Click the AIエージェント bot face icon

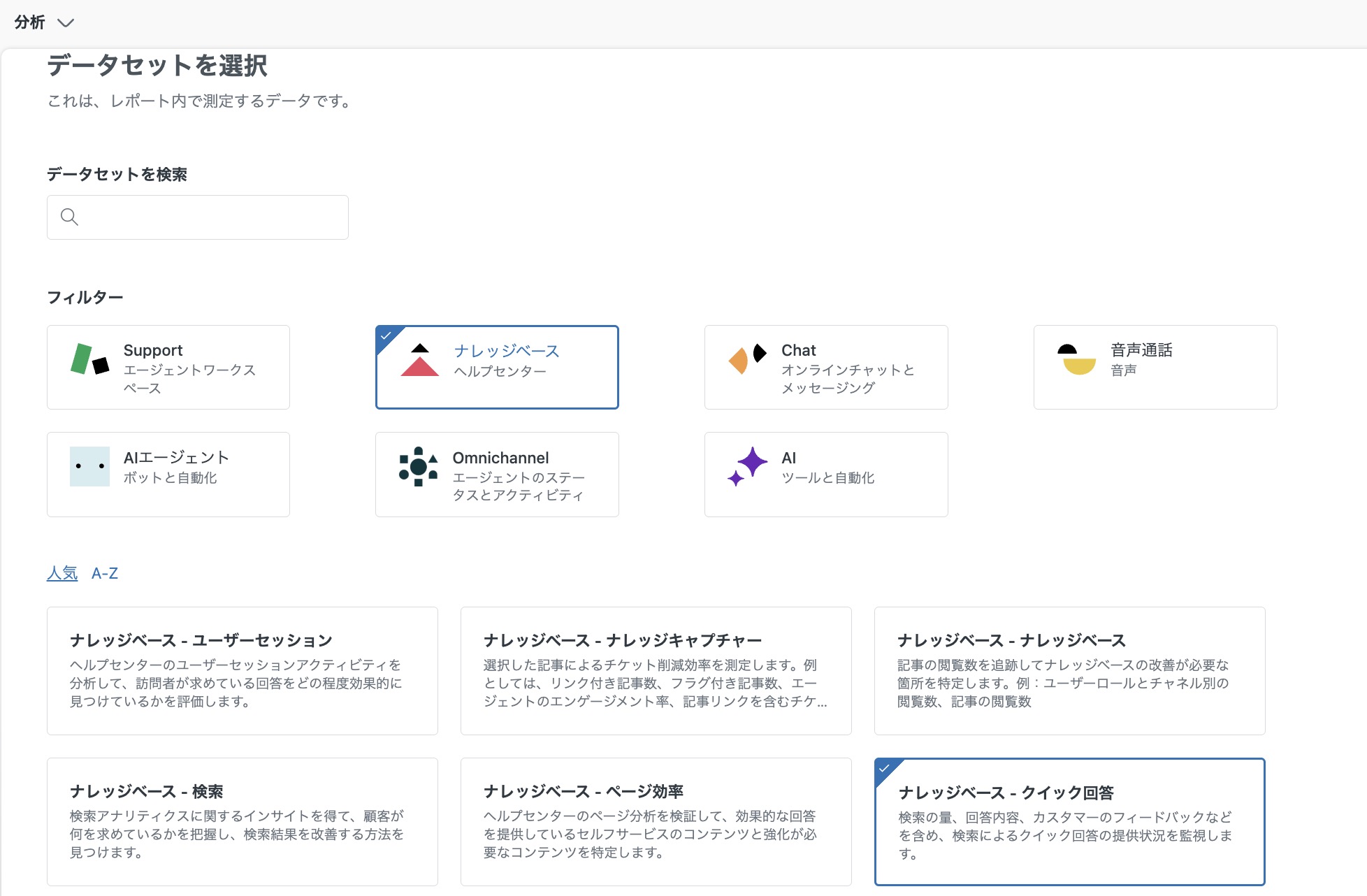click(x=89, y=466)
